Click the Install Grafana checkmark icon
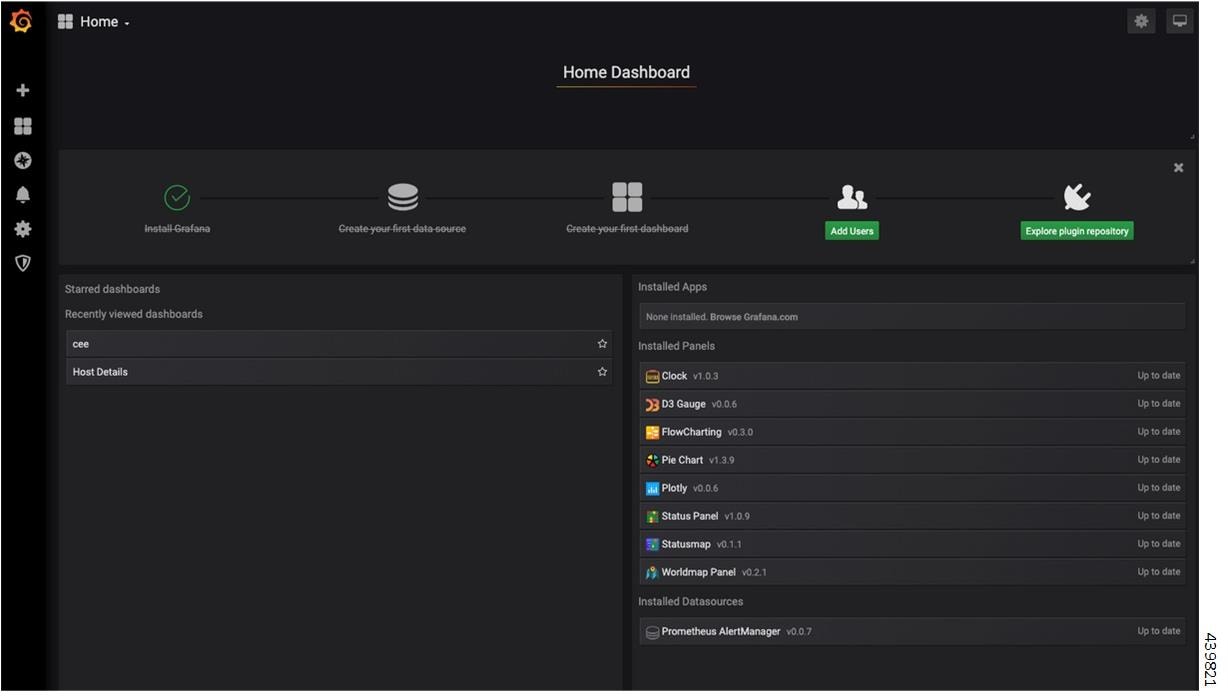The image size is (1228, 698). pyautogui.click(x=177, y=197)
